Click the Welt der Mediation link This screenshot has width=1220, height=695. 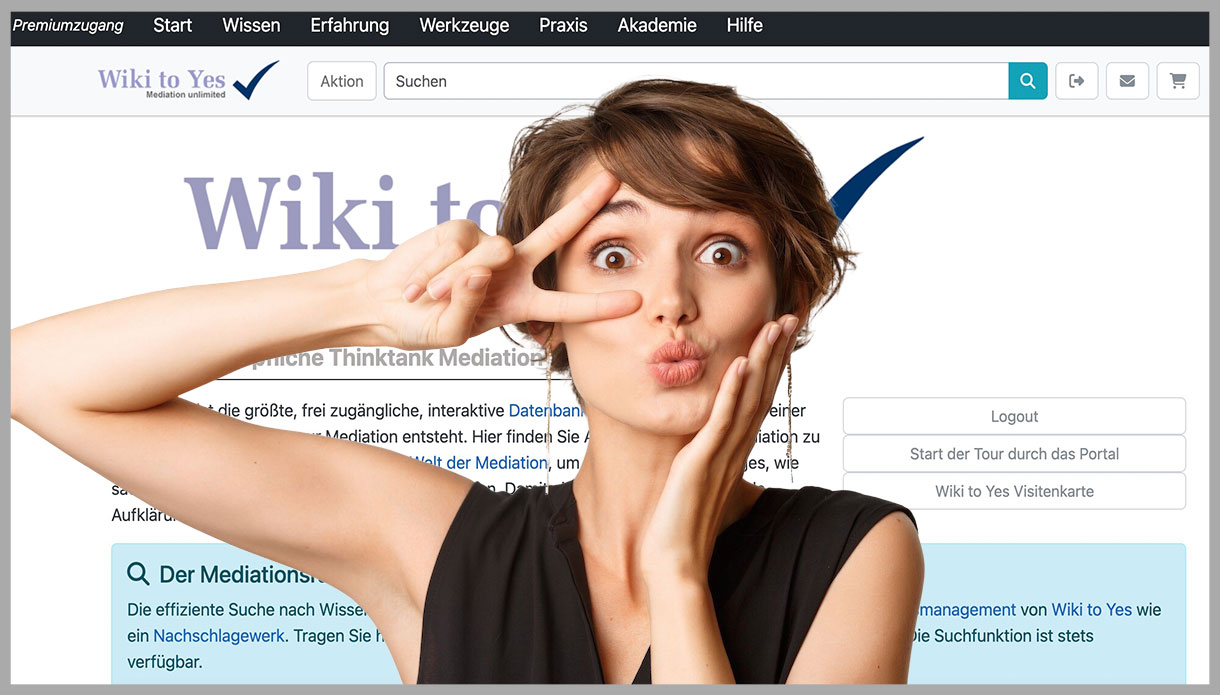480,462
